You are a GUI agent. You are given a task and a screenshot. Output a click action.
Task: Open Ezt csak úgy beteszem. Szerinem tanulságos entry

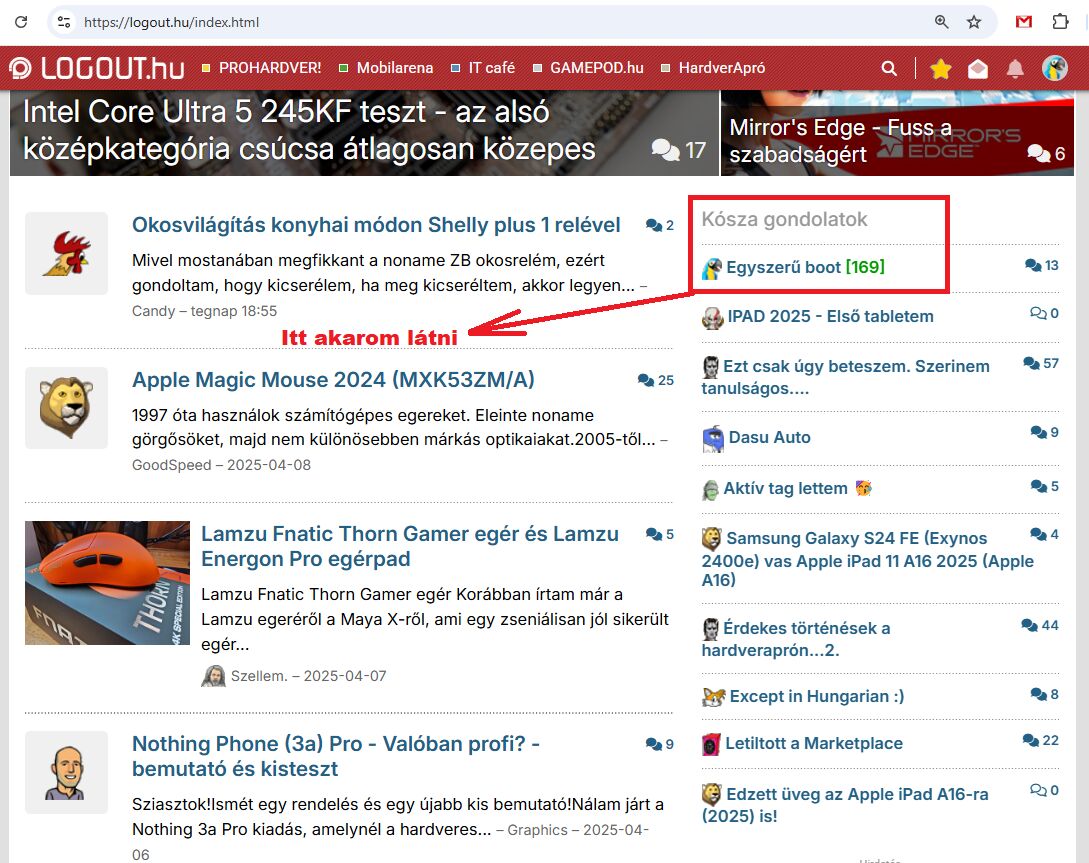tap(845, 377)
